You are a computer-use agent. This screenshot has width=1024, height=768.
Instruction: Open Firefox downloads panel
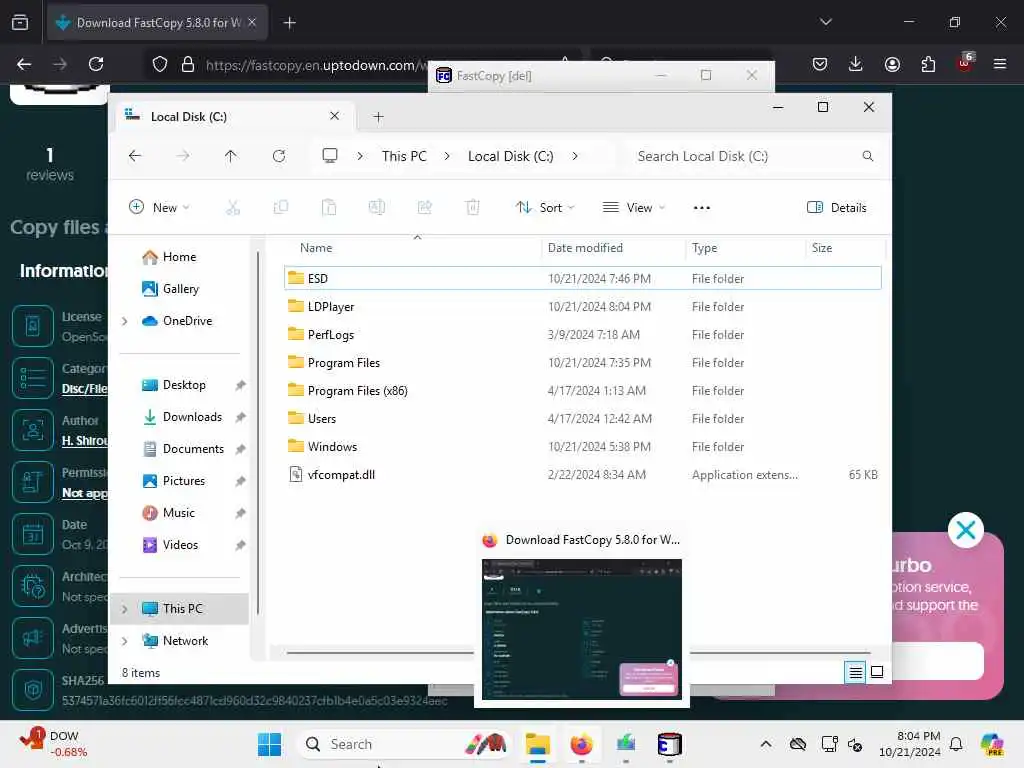click(x=856, y=64)
